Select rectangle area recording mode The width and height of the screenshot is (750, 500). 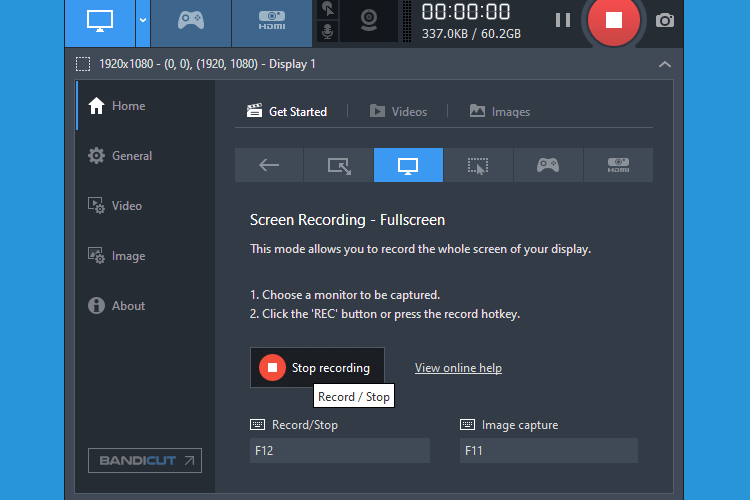click(x=339, y=165)
